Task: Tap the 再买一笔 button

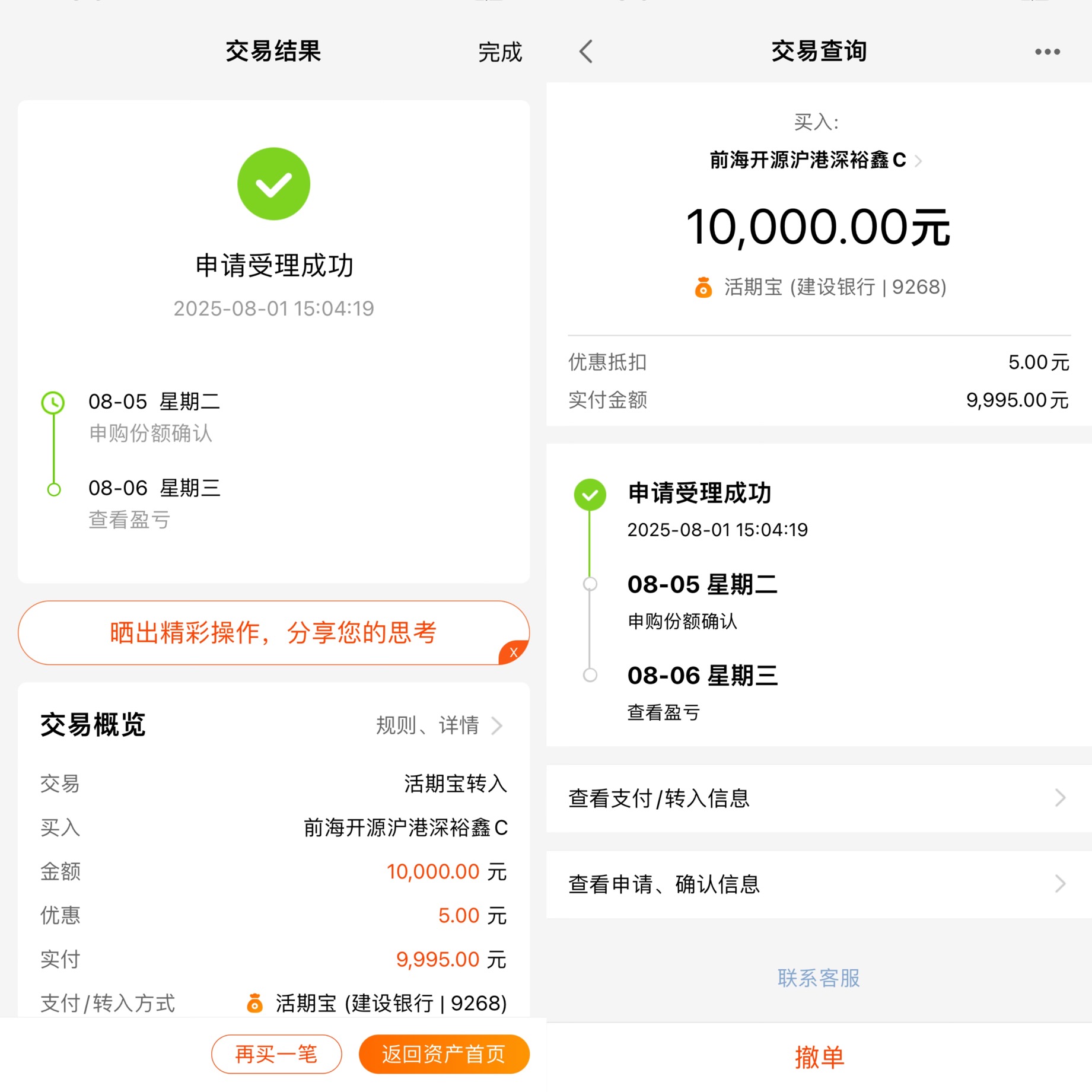Action: [276, 1054]
